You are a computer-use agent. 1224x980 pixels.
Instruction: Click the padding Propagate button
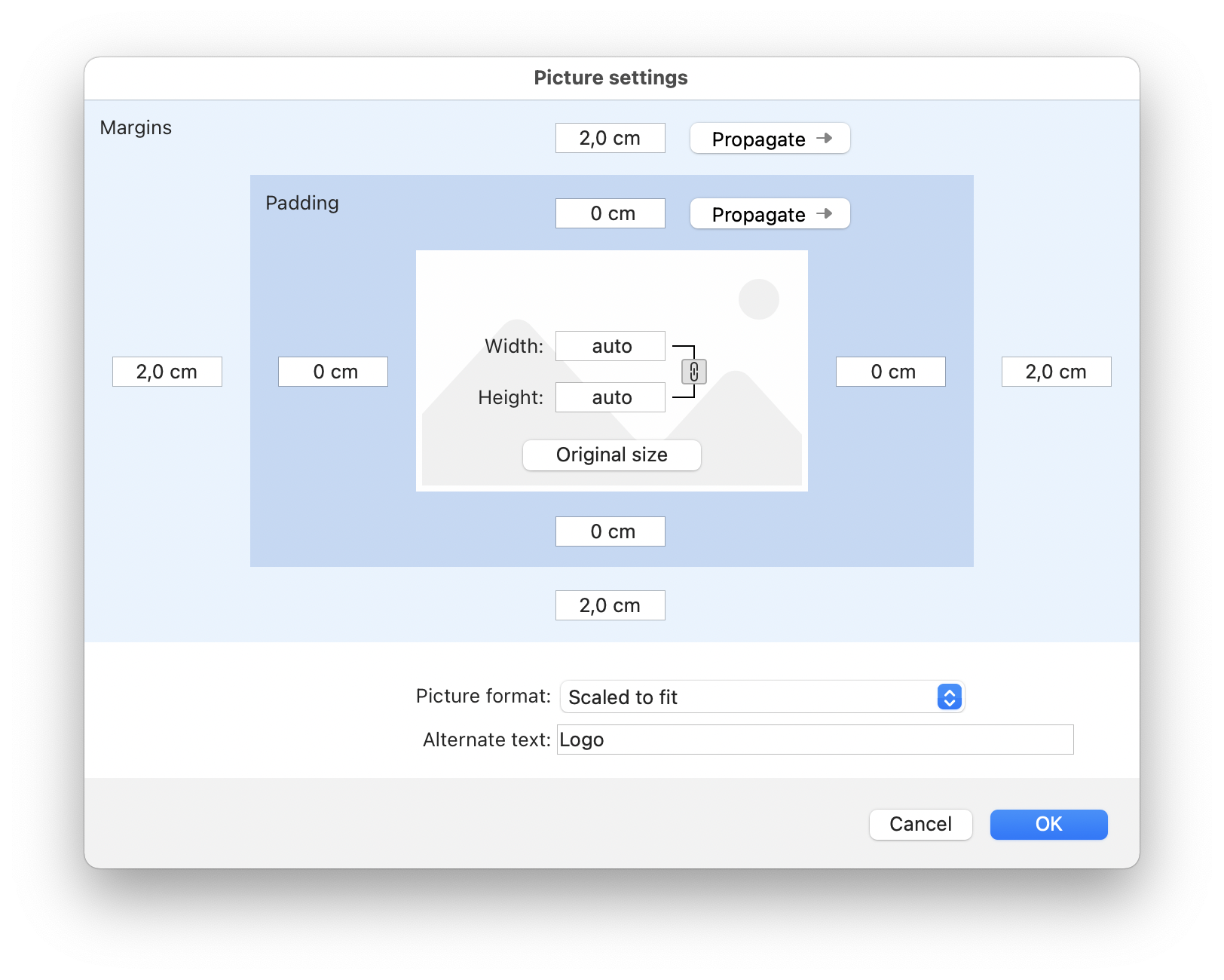point(770,214)
